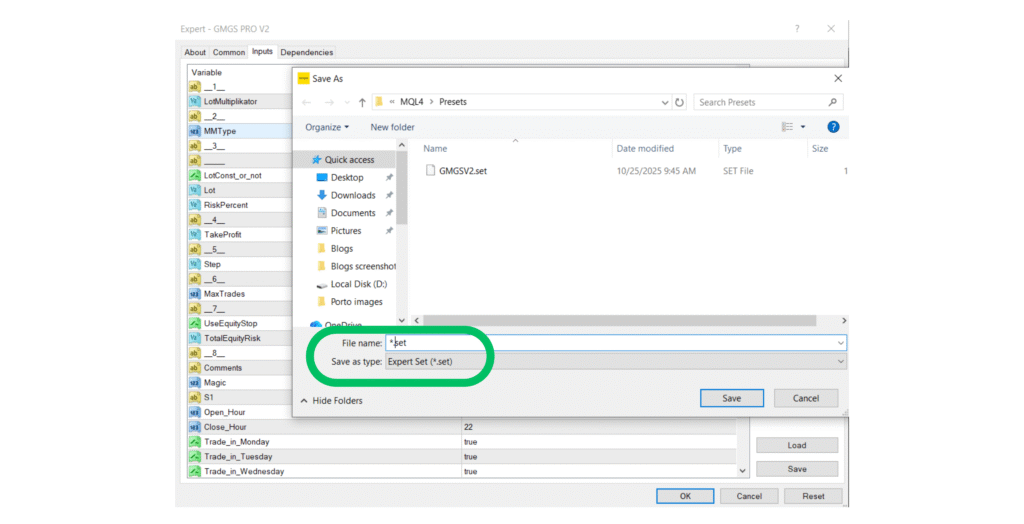Open the Pictures folder in the sidebar

(x=348, y=231)
